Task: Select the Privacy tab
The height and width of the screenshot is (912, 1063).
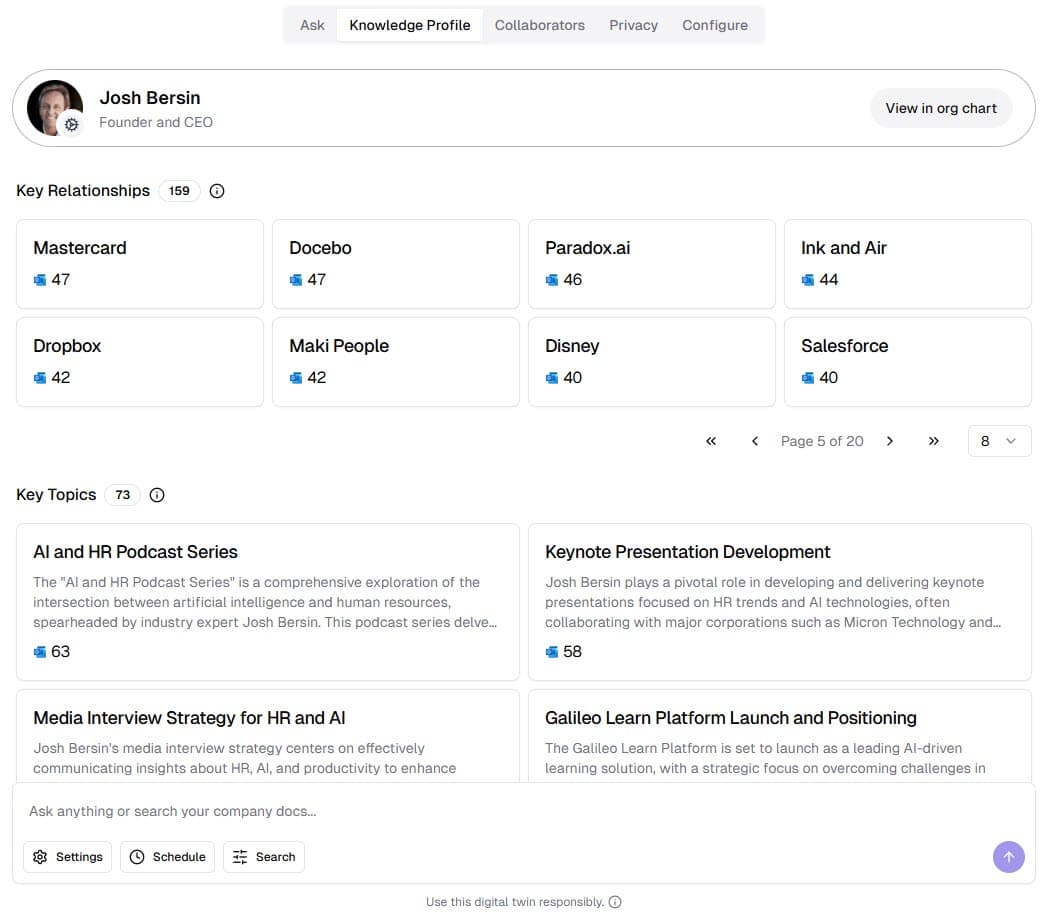Action: [633, 25]
